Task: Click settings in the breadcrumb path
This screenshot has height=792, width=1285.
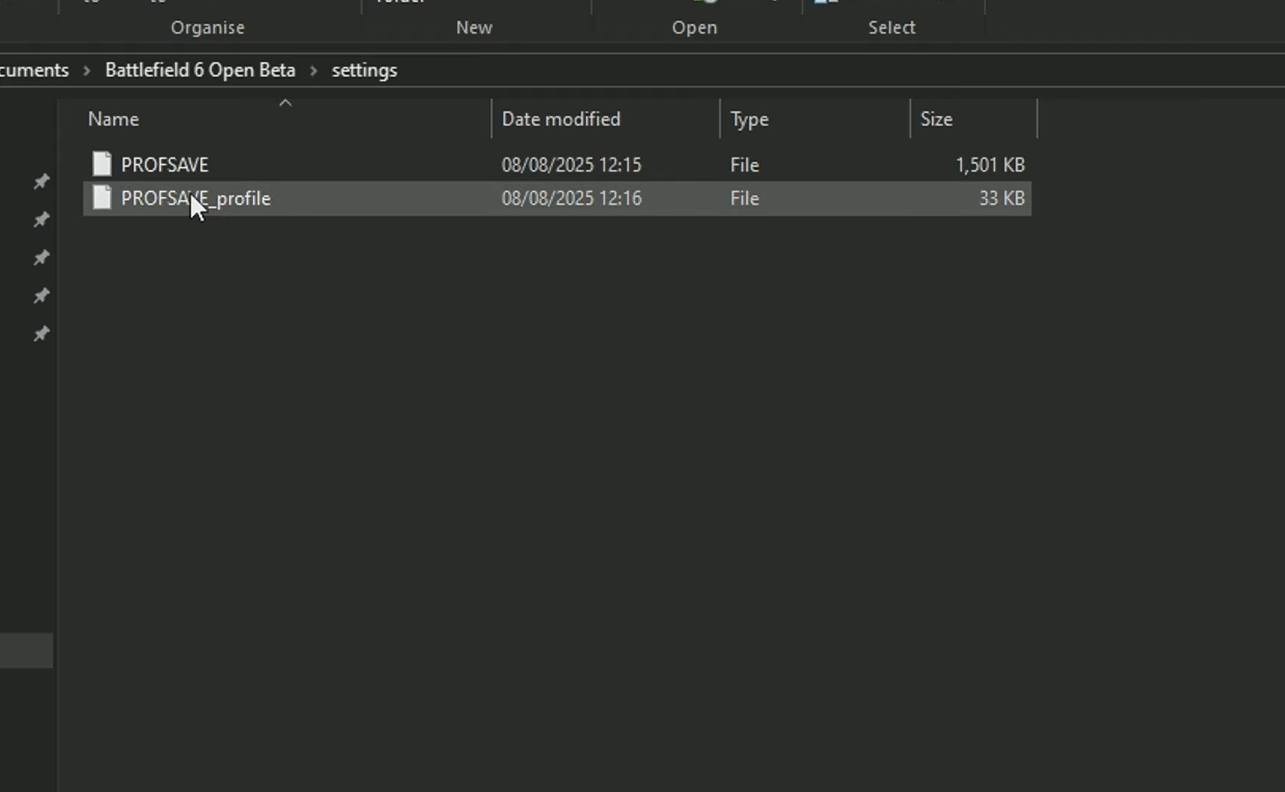Action: 364,70
